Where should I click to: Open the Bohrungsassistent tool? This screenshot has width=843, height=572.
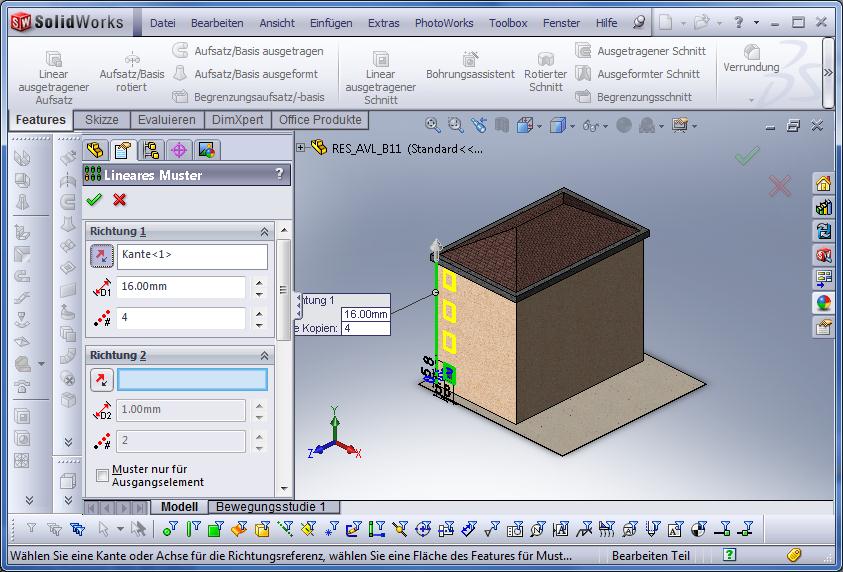[x=470, y=59]
